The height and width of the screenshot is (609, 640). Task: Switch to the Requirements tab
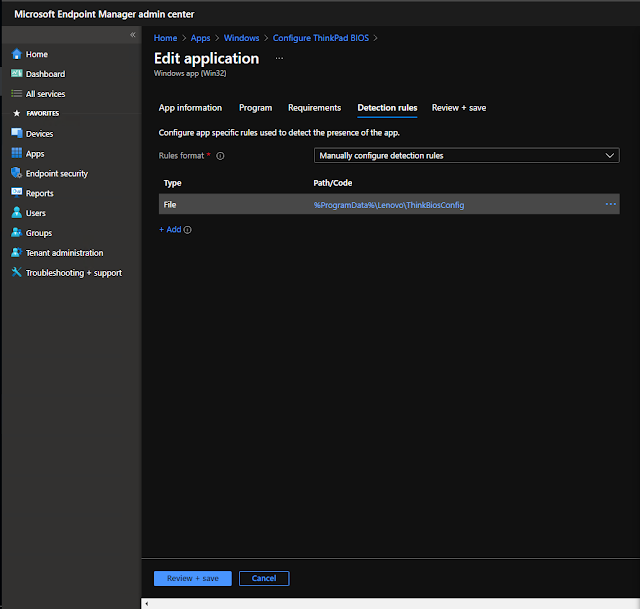(x=314, y=108)
